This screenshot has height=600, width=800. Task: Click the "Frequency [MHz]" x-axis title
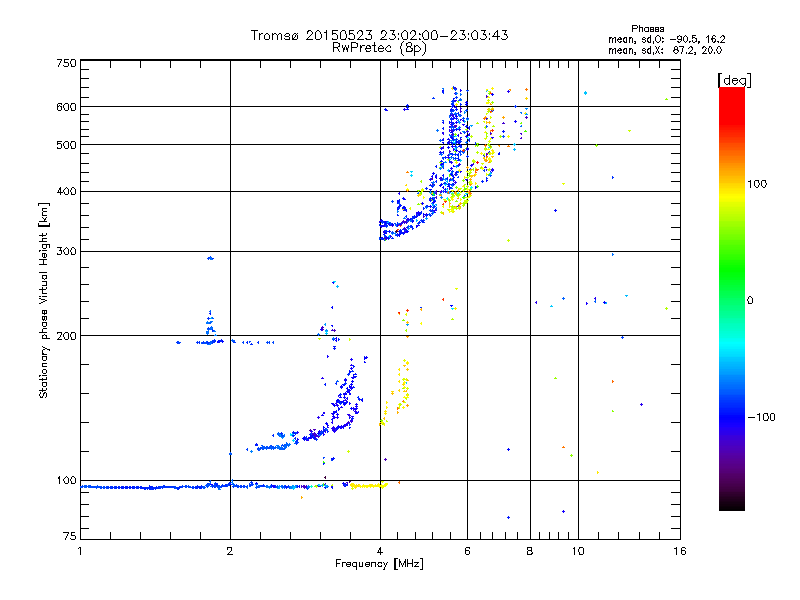tap(379, 564)
